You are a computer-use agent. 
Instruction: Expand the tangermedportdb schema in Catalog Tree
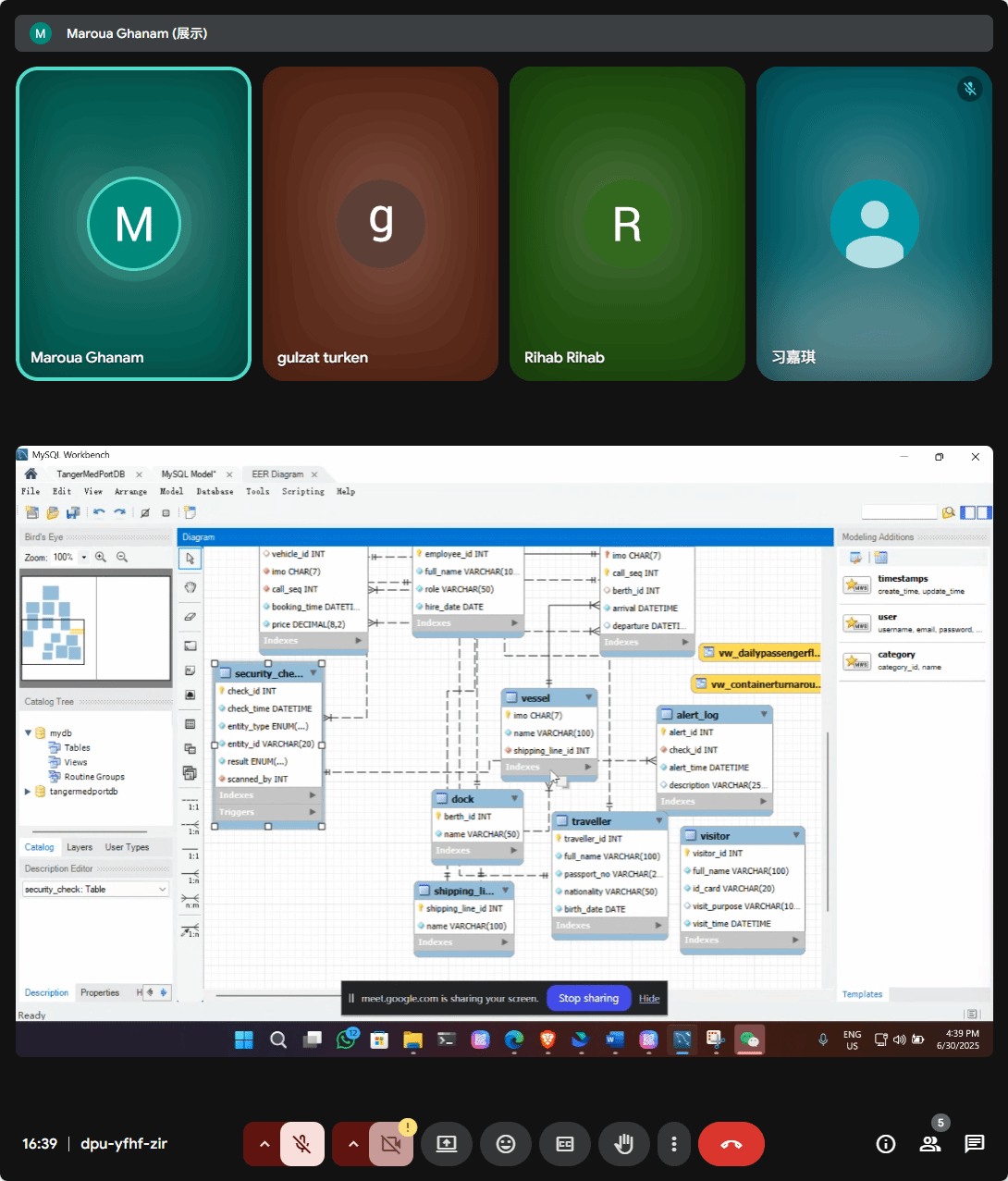pos(28,792)
